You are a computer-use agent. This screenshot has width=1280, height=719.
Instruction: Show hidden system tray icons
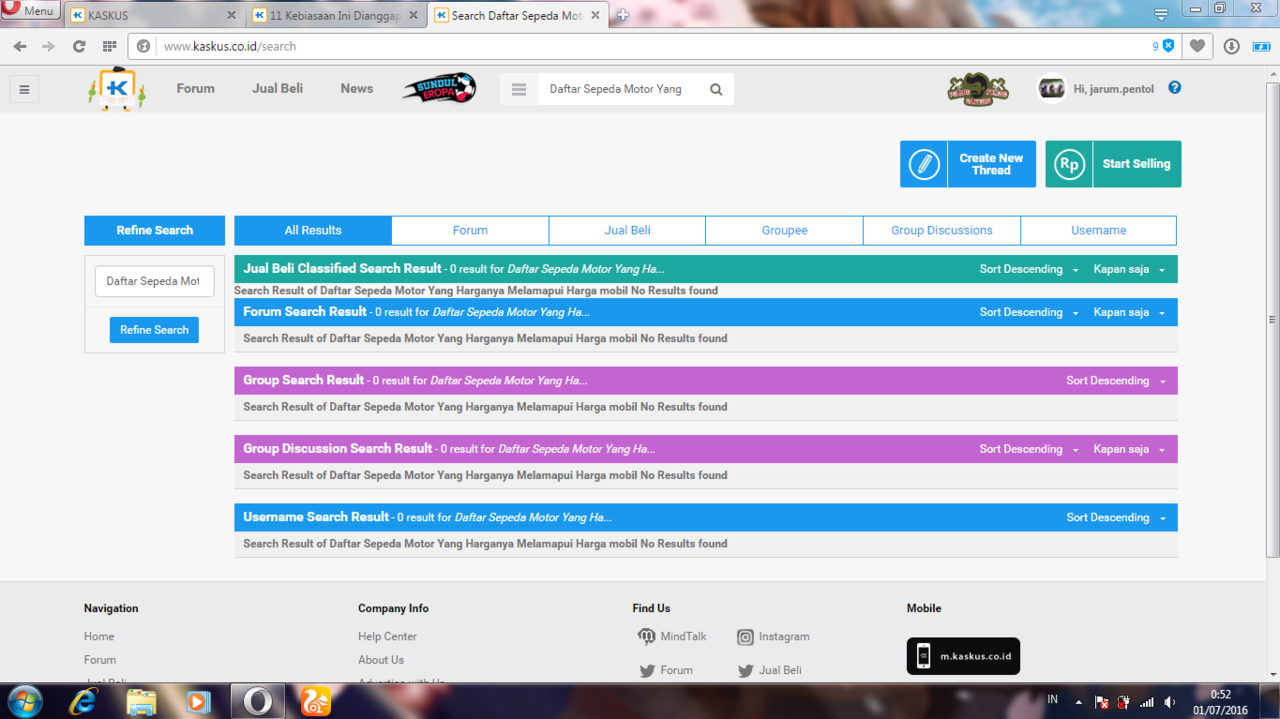pos(1078,702)
